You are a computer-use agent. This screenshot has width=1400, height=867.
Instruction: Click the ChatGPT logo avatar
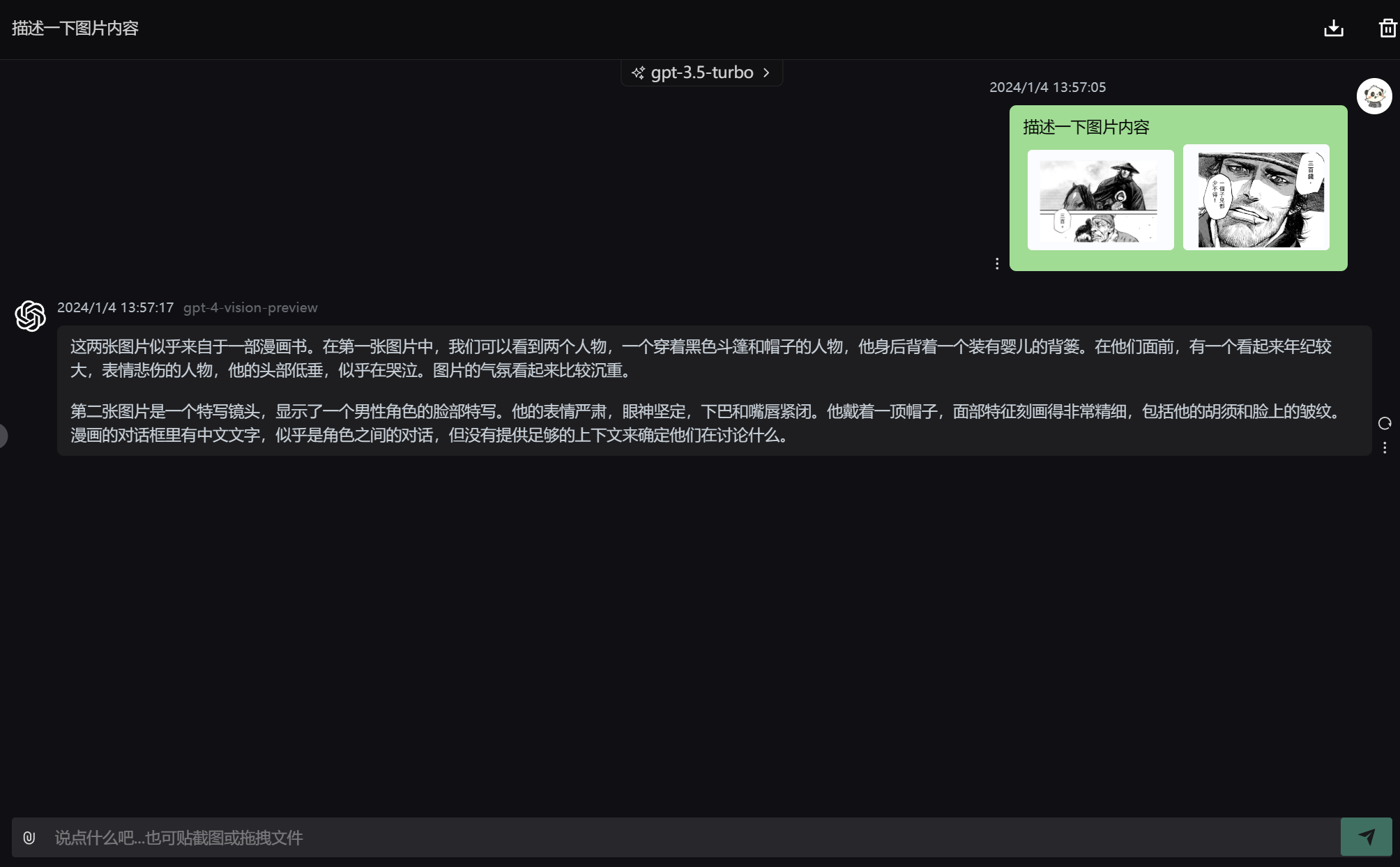pos(31,316)
